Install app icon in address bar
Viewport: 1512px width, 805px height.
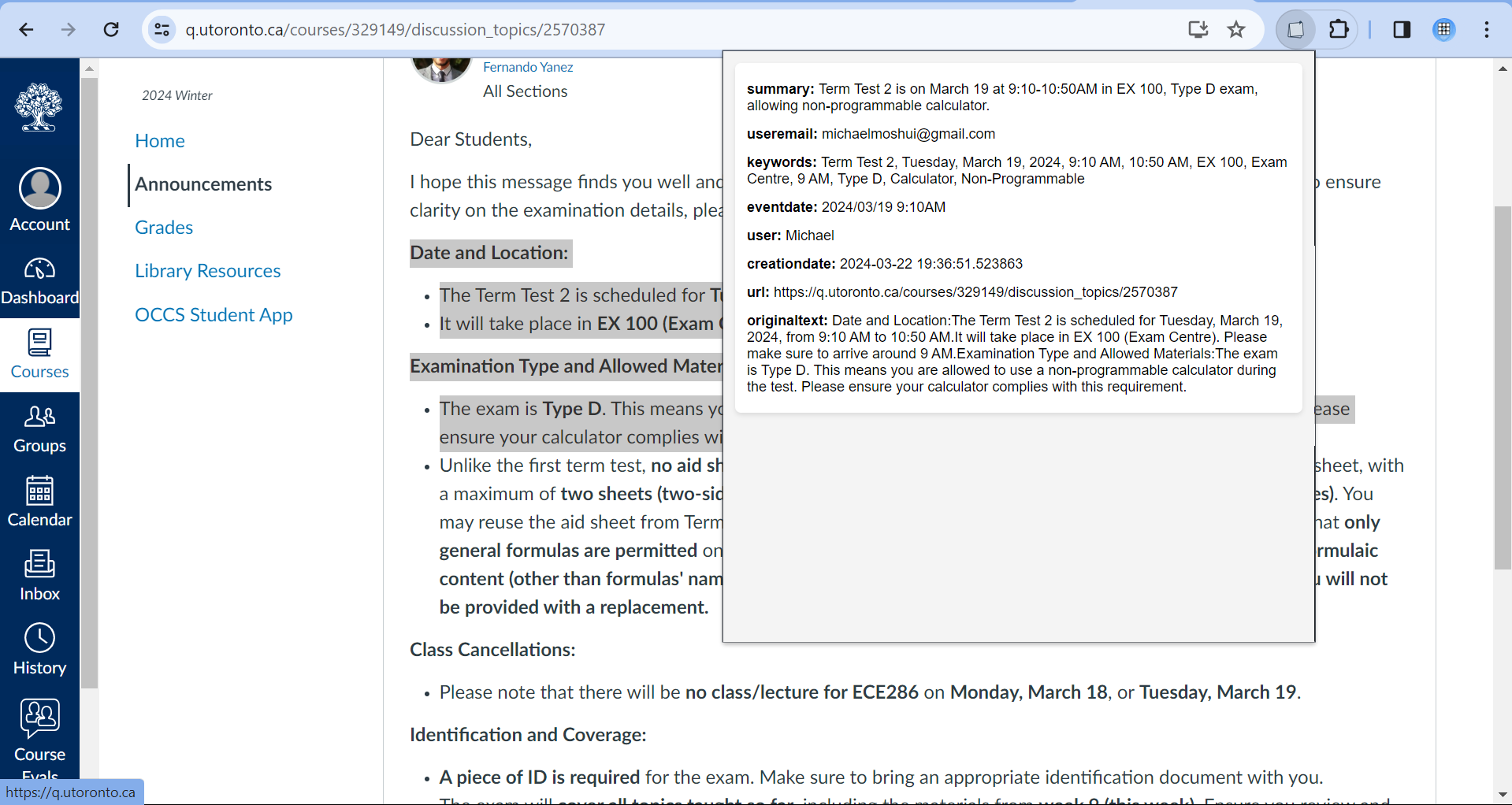point(1198,30)
